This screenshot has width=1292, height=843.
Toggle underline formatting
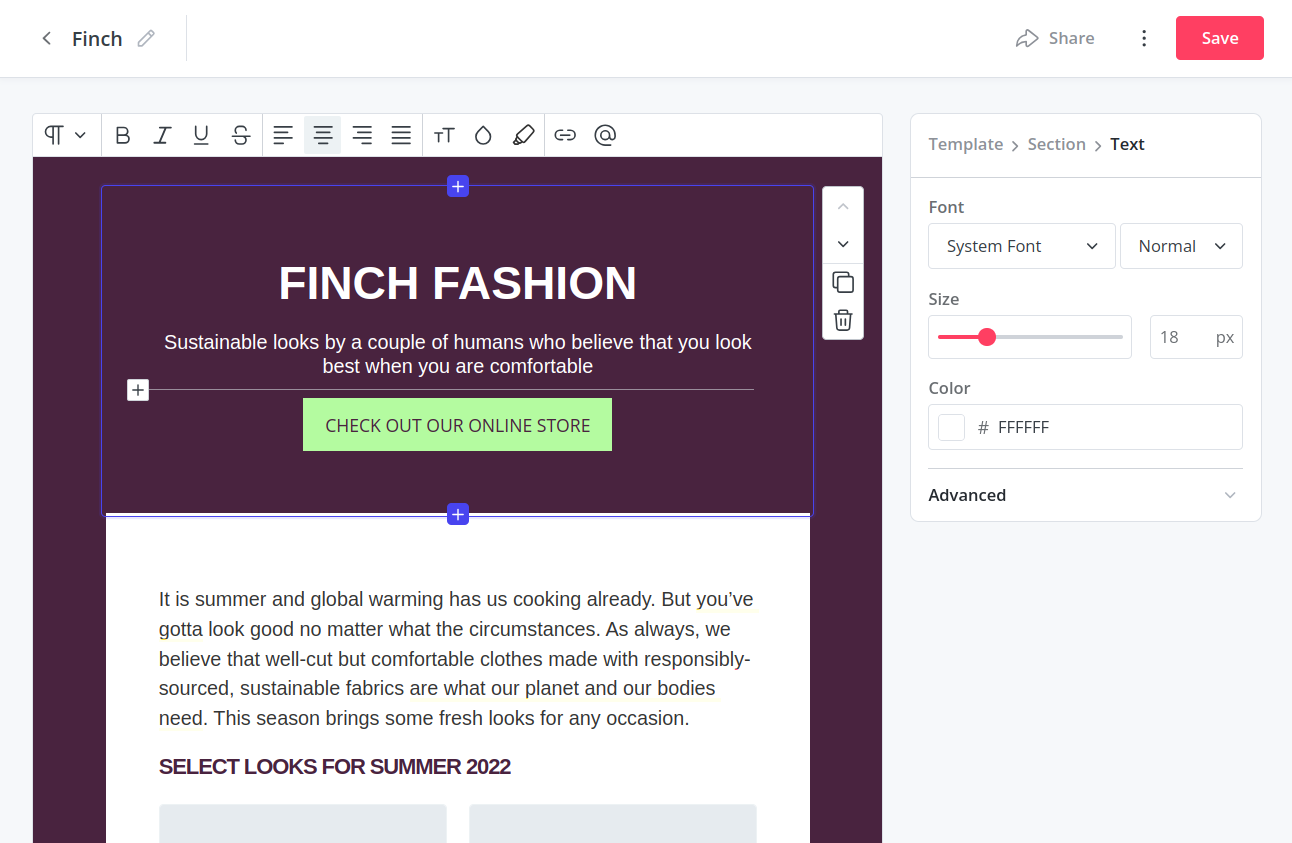pyautogui.click(x=200, y=135)
